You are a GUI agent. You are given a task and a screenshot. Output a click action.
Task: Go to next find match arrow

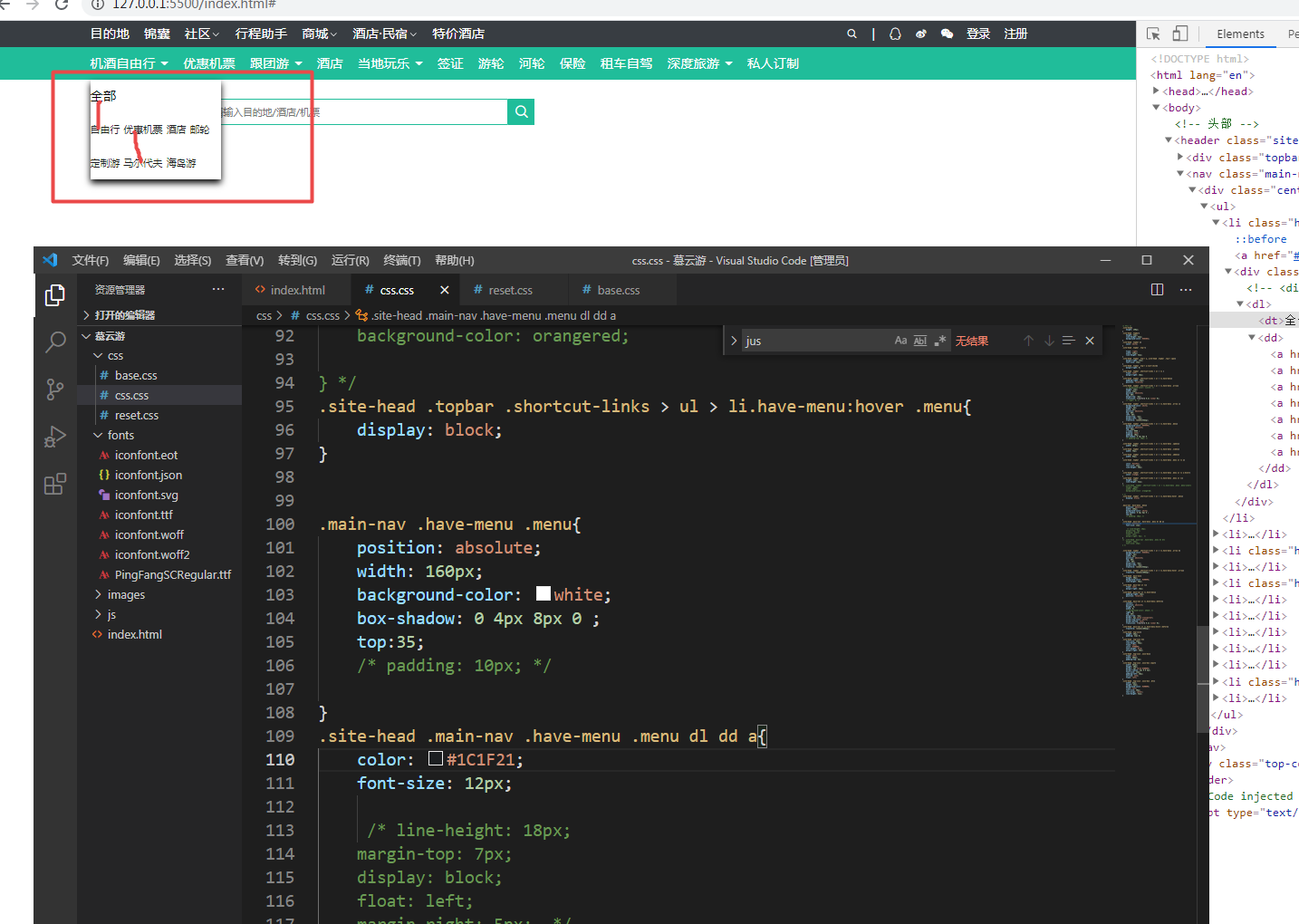(x=1049, y=341)
